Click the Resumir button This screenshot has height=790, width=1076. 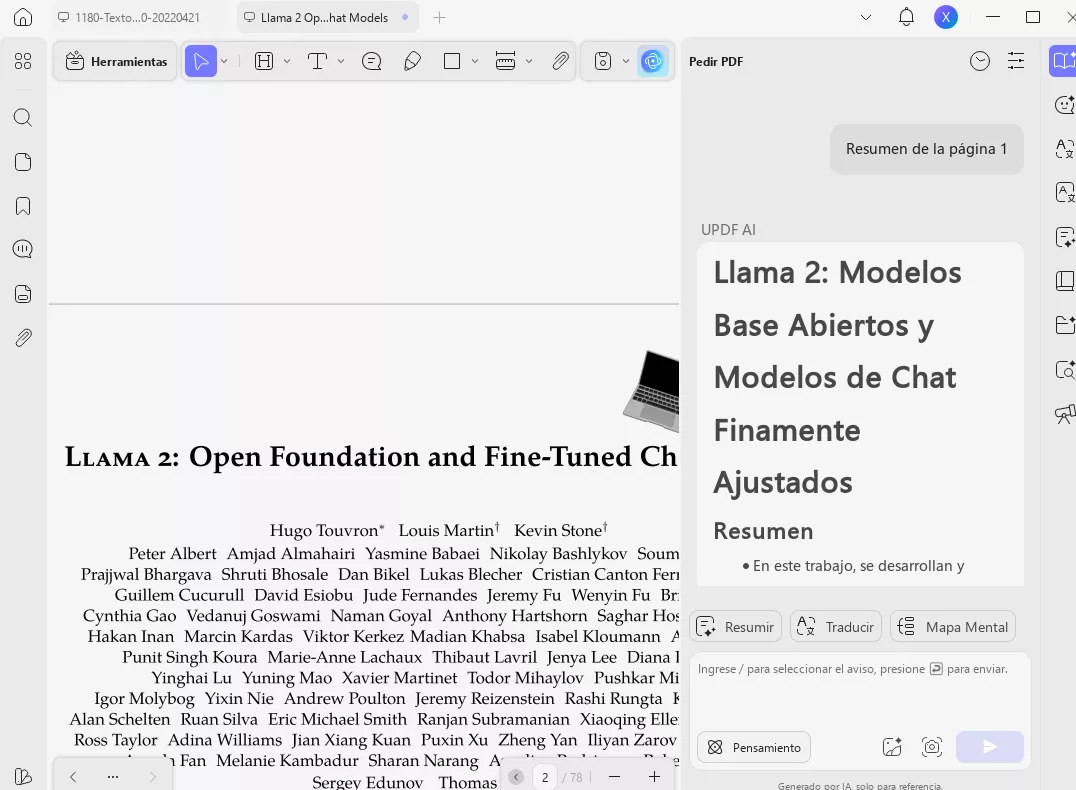pos(736,627)
